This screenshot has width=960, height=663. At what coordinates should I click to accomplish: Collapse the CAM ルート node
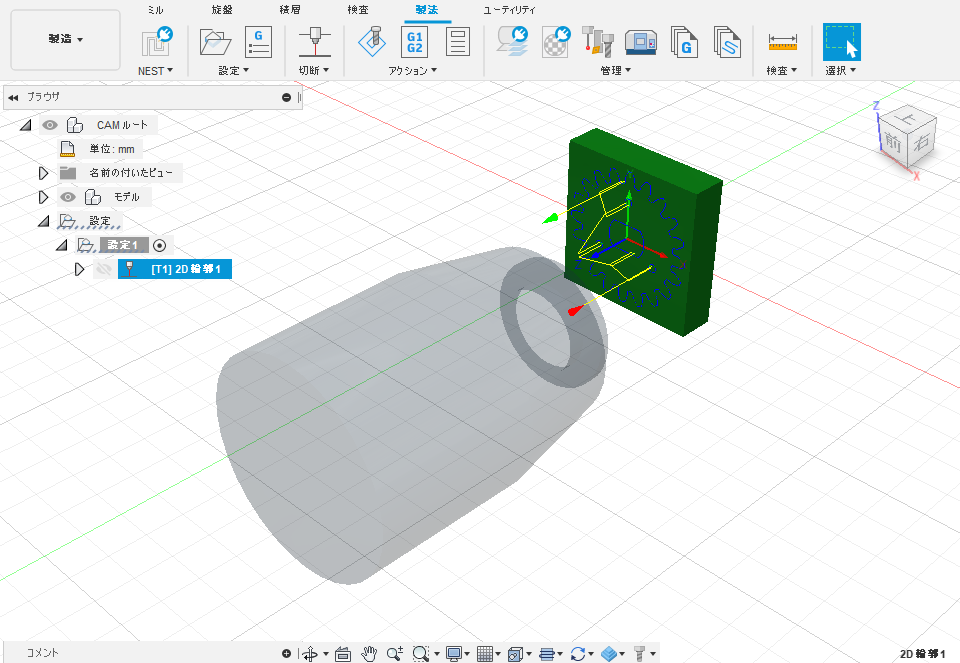(25, 125)
